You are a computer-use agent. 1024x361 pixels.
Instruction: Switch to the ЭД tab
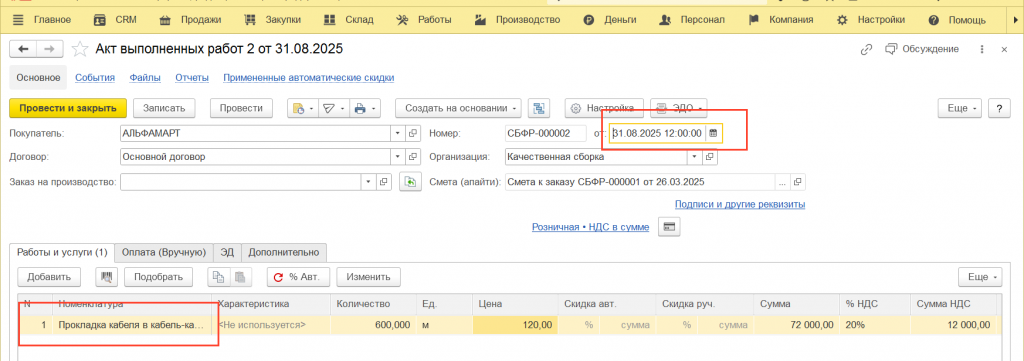click(227, 252)
